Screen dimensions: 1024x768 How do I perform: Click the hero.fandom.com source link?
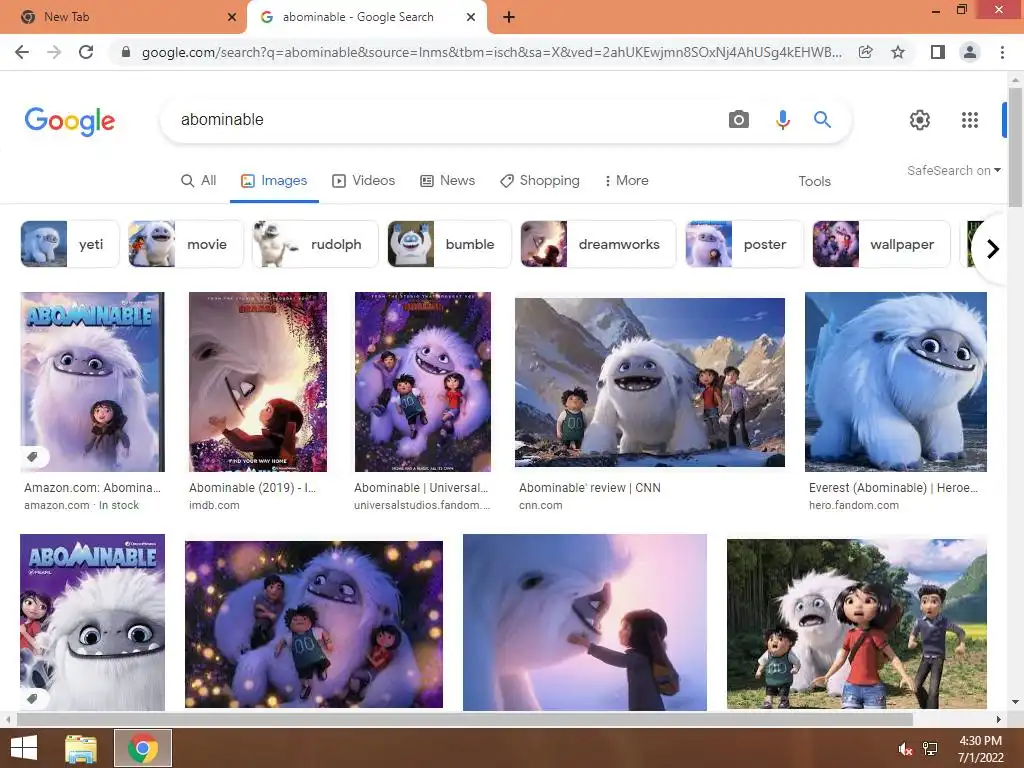click(x=854, y=505)
